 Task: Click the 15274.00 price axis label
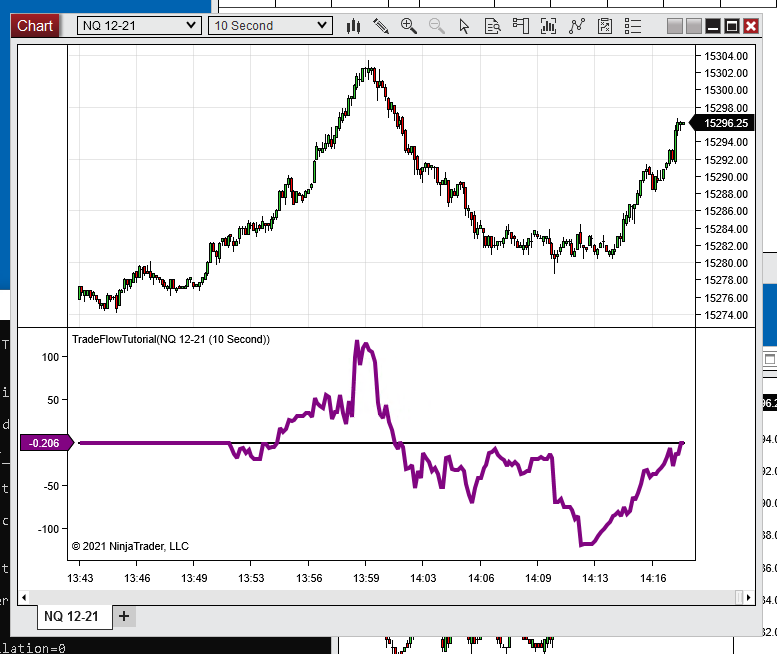(x=726, y=315)
